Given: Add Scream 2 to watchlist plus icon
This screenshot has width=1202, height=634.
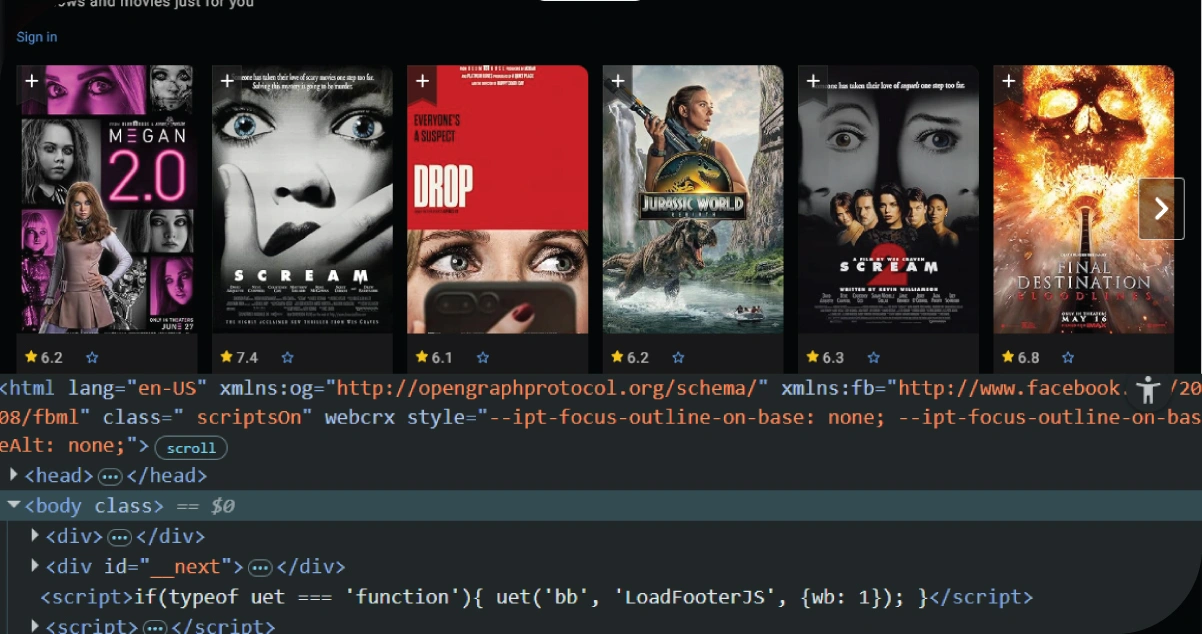Looking at the screenshot, I should click(x=812, y=81).
